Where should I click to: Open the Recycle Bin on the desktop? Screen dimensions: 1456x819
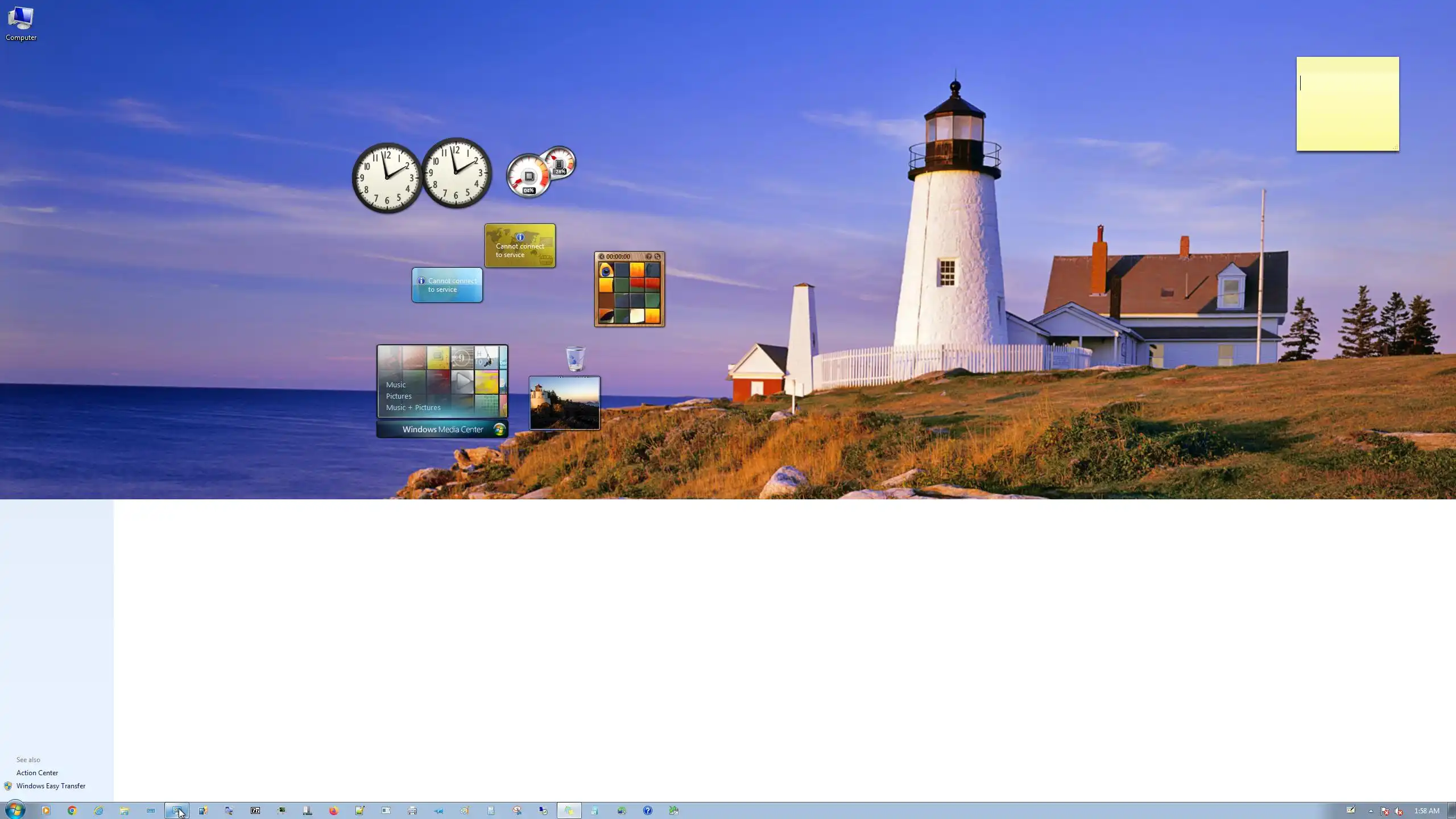click(x=576, y=359)
